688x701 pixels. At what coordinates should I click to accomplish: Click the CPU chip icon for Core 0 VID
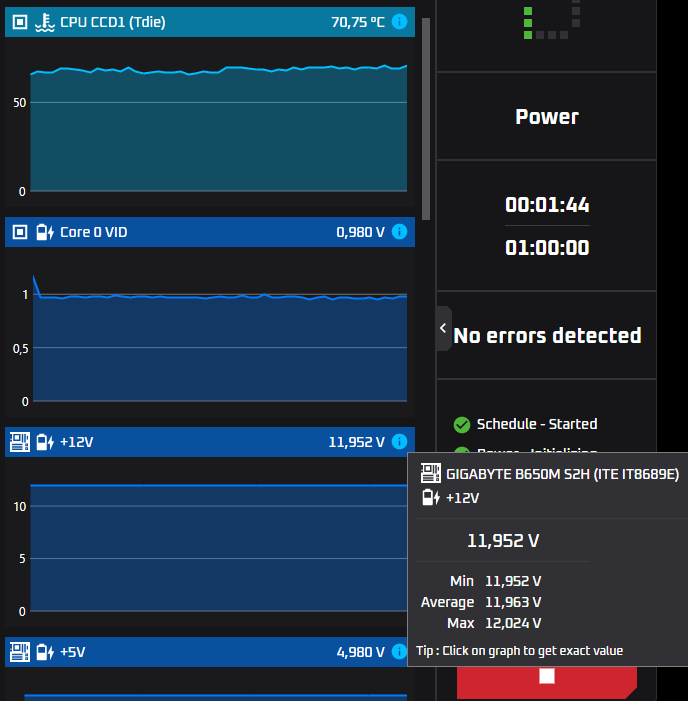point(20,232)
